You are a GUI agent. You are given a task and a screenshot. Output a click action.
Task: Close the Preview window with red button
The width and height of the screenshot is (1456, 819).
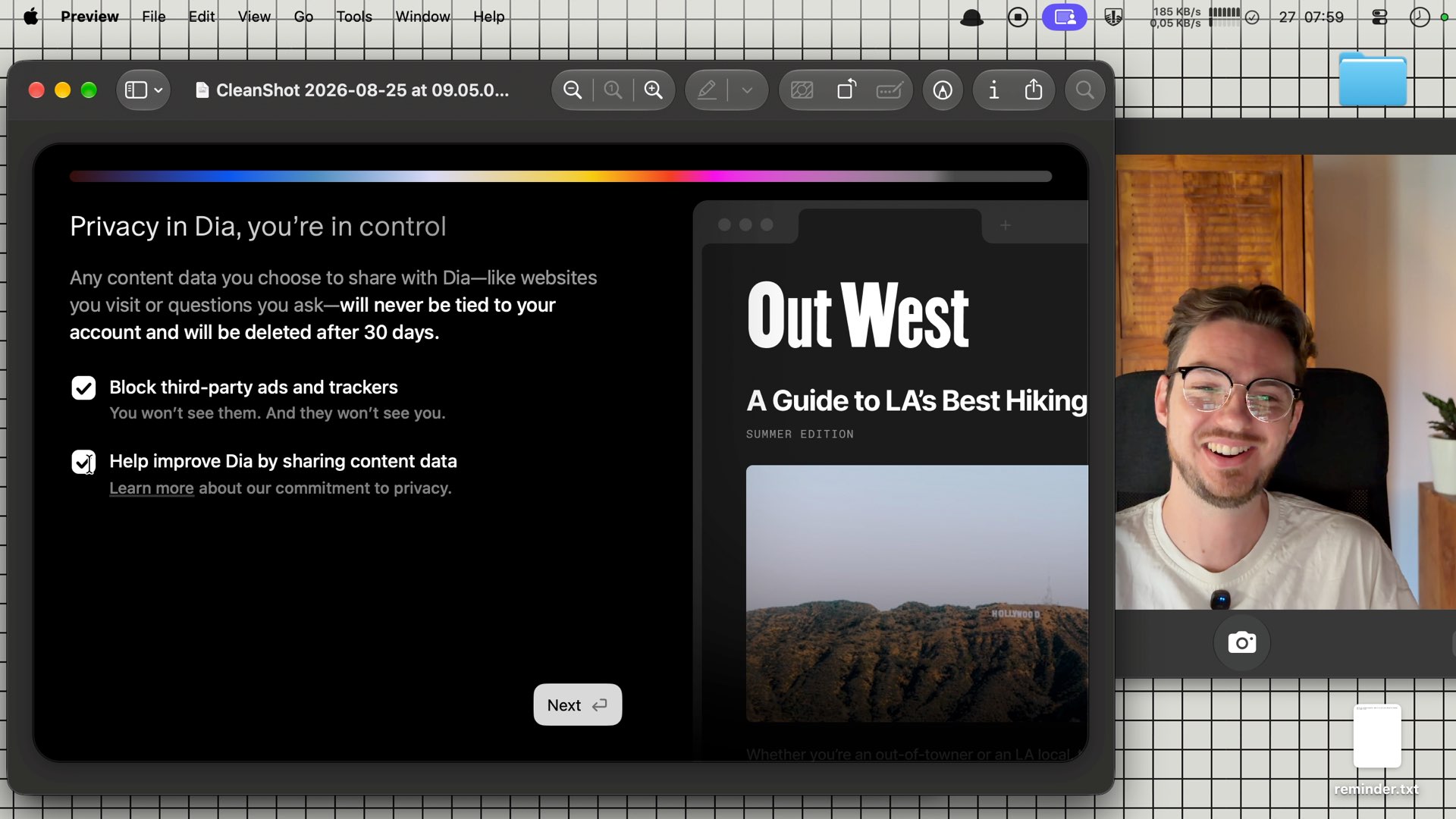pyautogui.click(x=36, y=90)
